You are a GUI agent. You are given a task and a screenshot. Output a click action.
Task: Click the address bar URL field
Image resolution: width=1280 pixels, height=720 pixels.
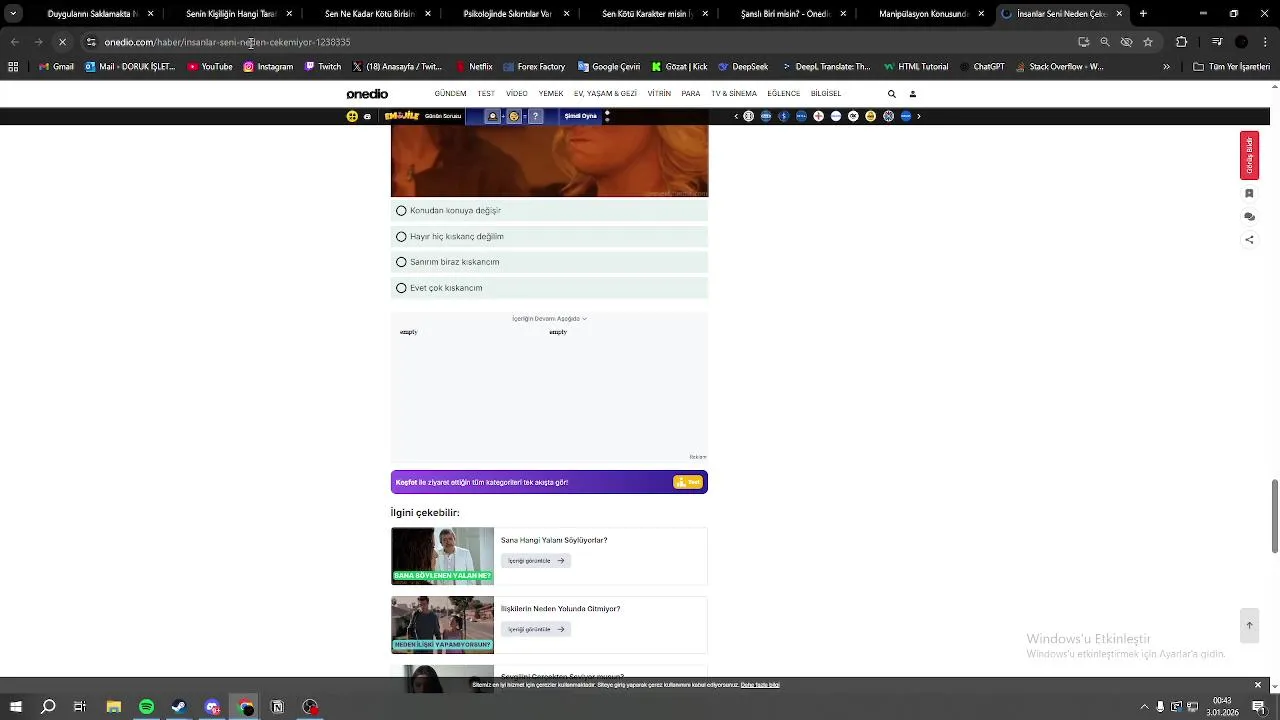click(580, 42)
